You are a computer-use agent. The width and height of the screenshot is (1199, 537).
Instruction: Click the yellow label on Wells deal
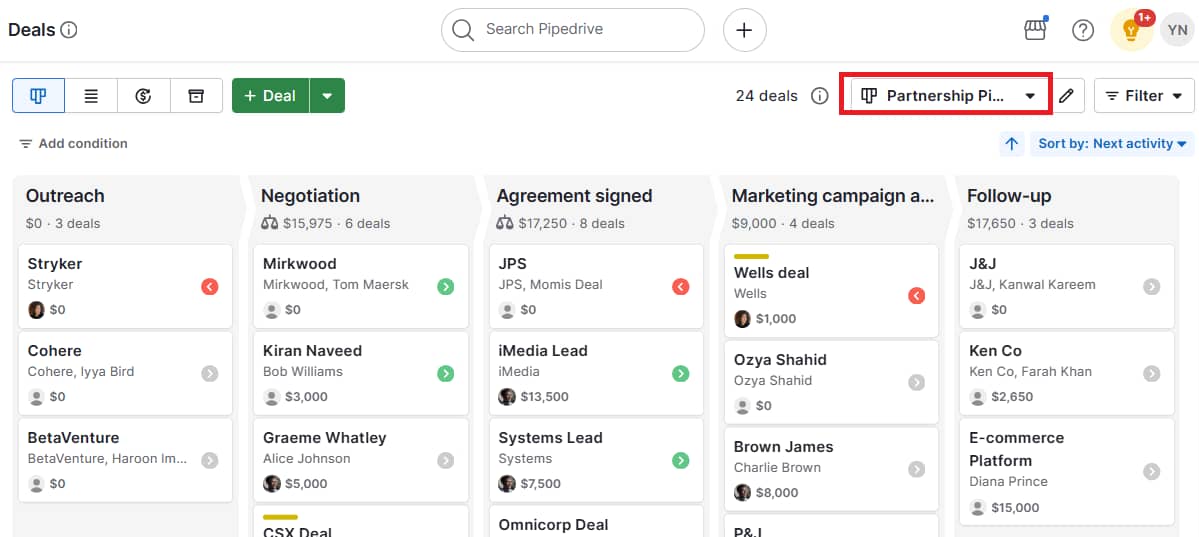751,256
